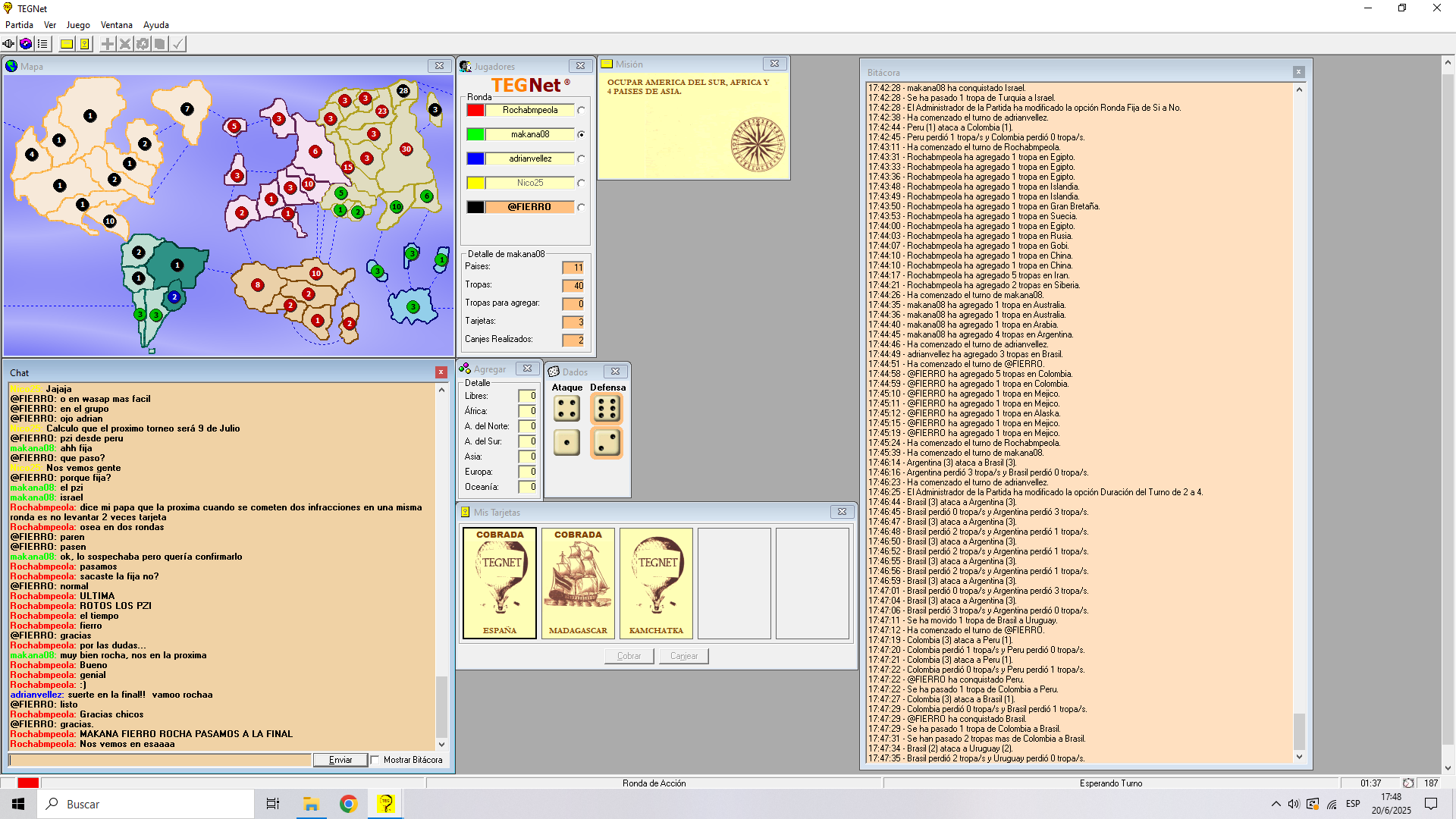The height and width of the screenshot is (819, 1456).
Task: Open the Ver menu
Action: [50, 25]
